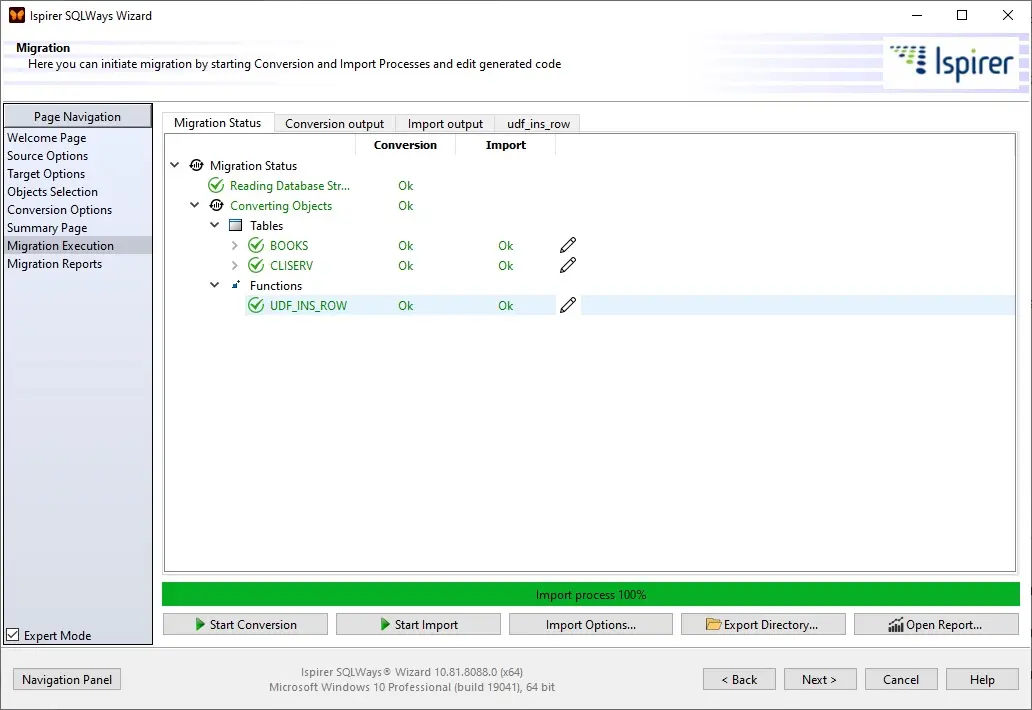The image size is (1032, 710).
Task: Collapse the Functions node
Action: 215,285
